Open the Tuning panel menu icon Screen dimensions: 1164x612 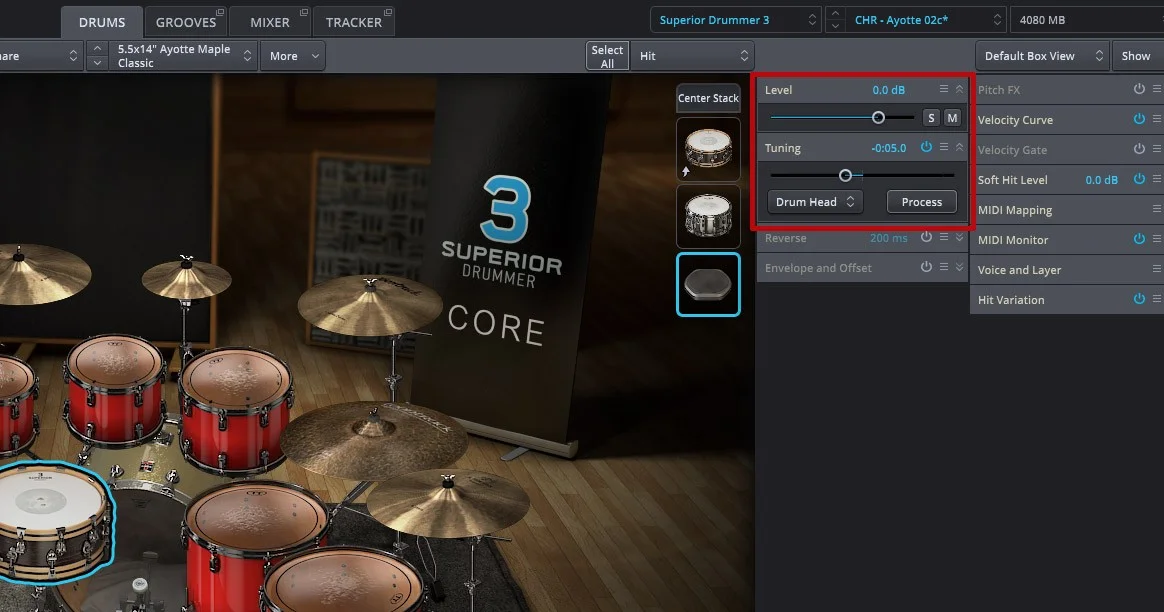pyautogui.click(x=944, y=147)
